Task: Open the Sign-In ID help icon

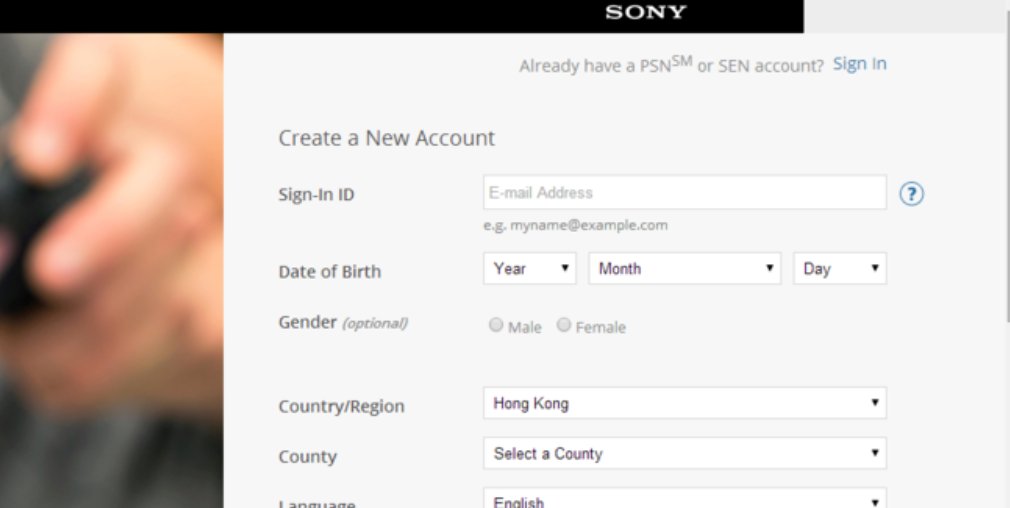Action: 911,194
